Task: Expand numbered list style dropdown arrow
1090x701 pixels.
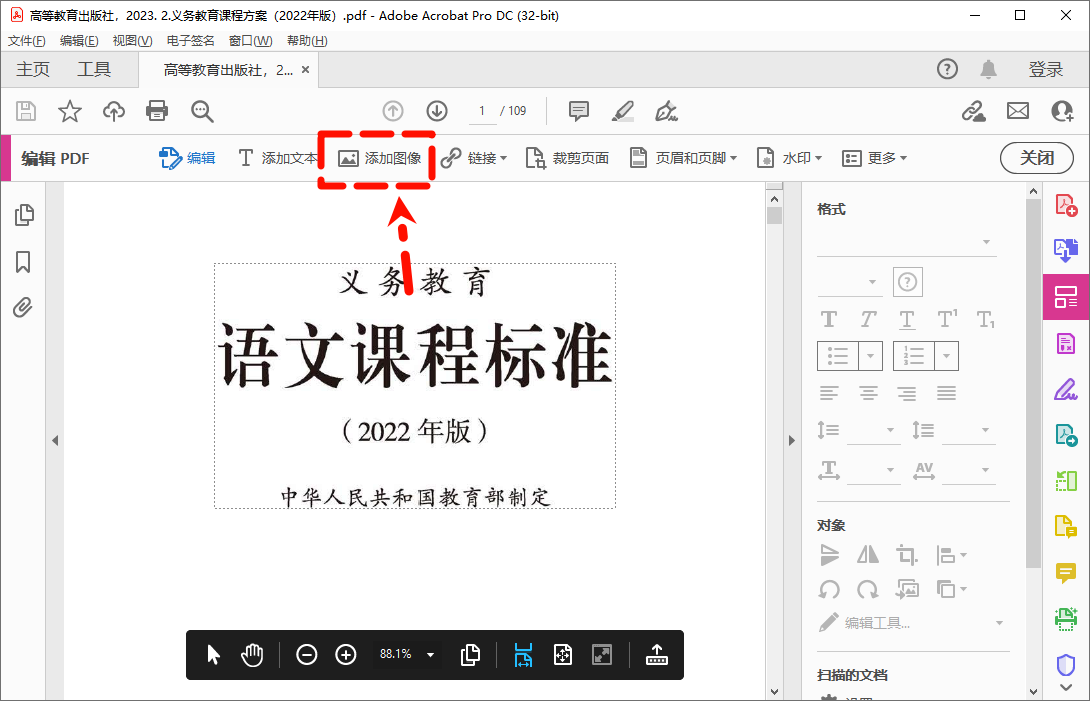Action: point(946,357)
